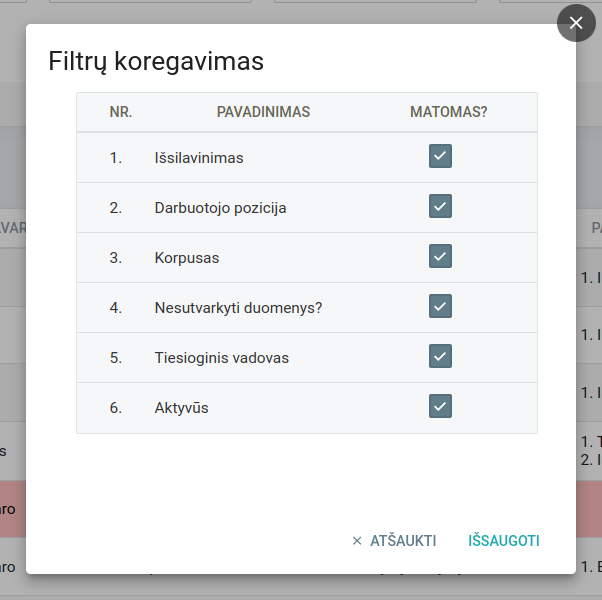Uncheck the Išsilavinimas visibility checkbox
This screenshot has width=602, height=600.
click(x=440, y=156)
